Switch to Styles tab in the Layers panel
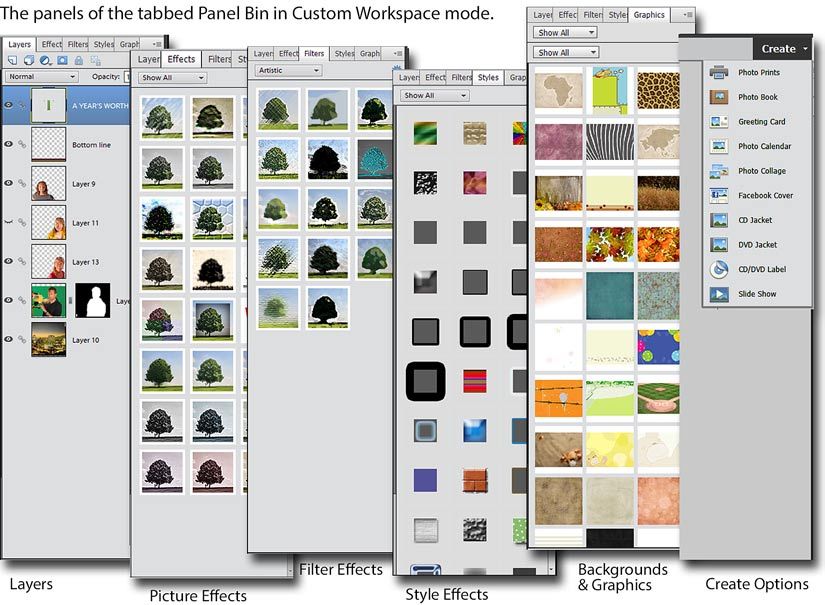The height and width of the screenshot is (605, 825). pos(103,44)
